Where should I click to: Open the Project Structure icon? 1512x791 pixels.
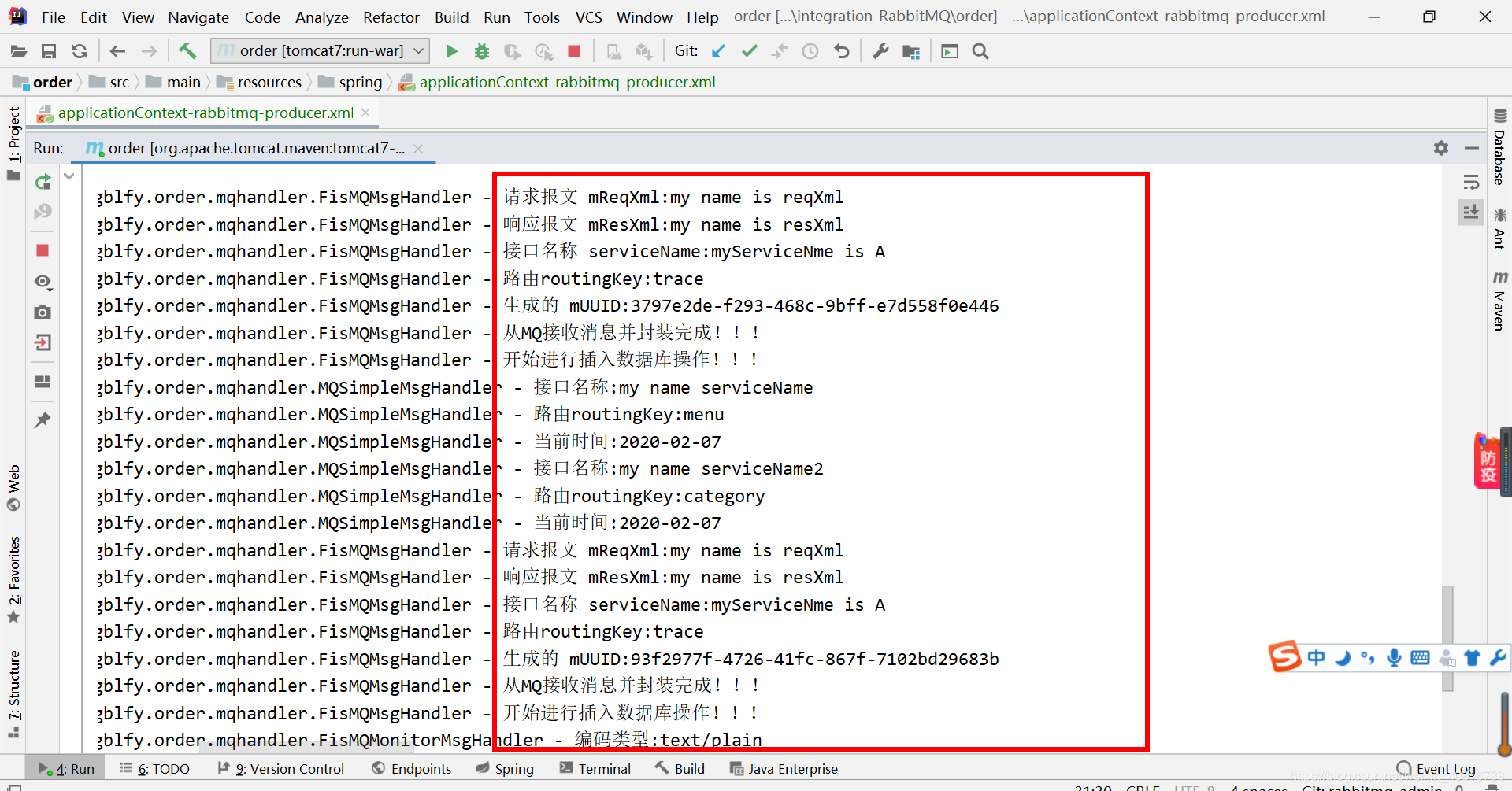tap(911, 51)
